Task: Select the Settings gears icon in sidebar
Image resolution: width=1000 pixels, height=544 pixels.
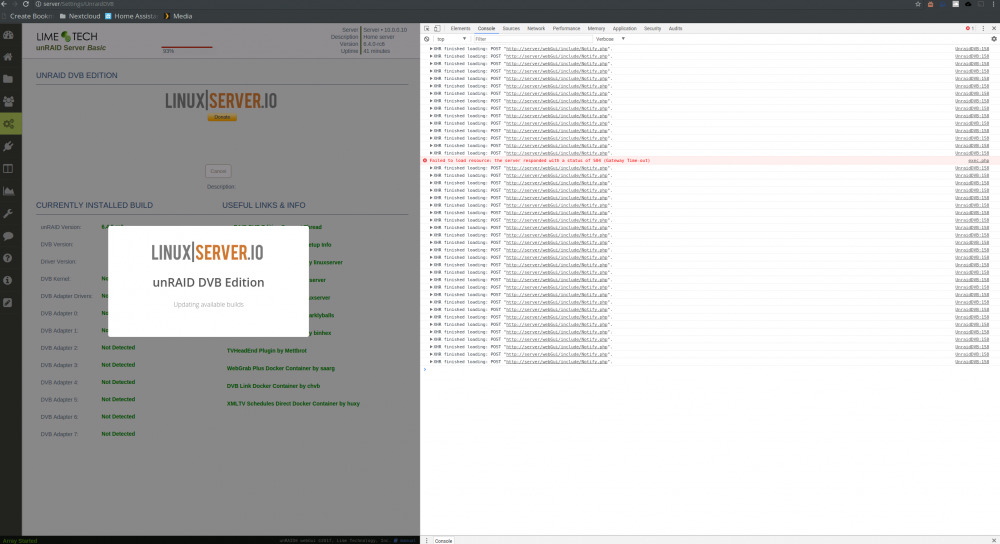Action: tap(8, 124)
